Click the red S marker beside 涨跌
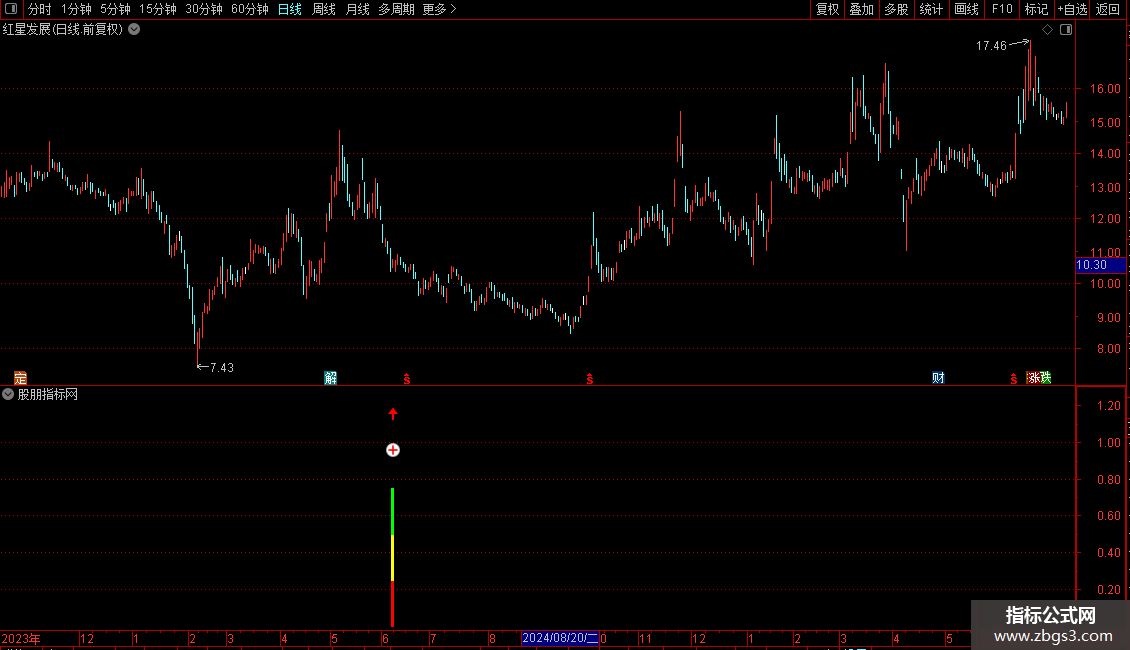Viewport: 1130px width, 650px height. [1014, 379]
